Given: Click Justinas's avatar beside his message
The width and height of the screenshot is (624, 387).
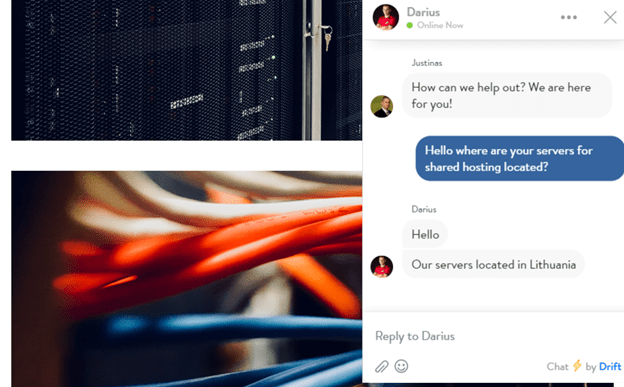Looking at the screenshot, I should pos(382,106).
